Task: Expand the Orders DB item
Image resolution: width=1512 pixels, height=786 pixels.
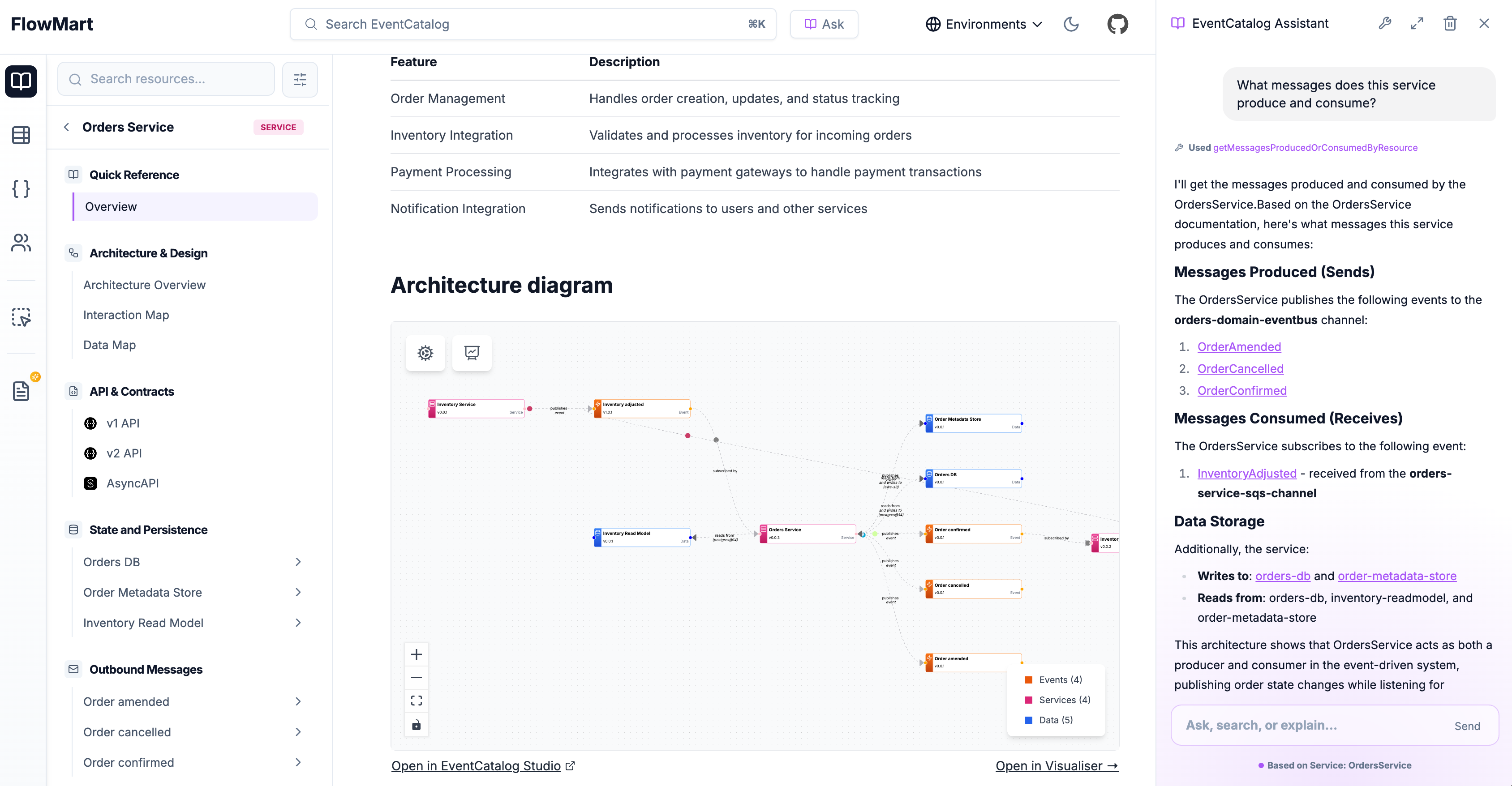Action: (x=297, y=562)
